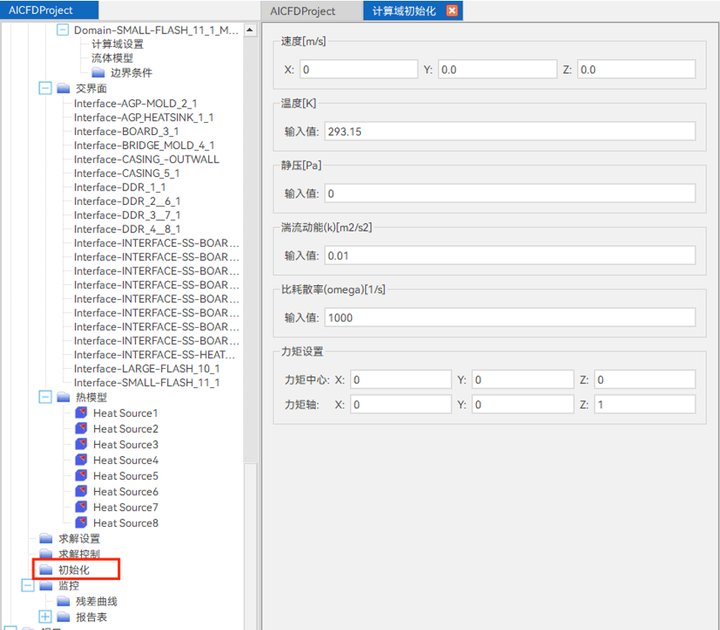Click the Heat Source6 icon
The width and height of the screenshot is (720, 630).
point(81,491)
